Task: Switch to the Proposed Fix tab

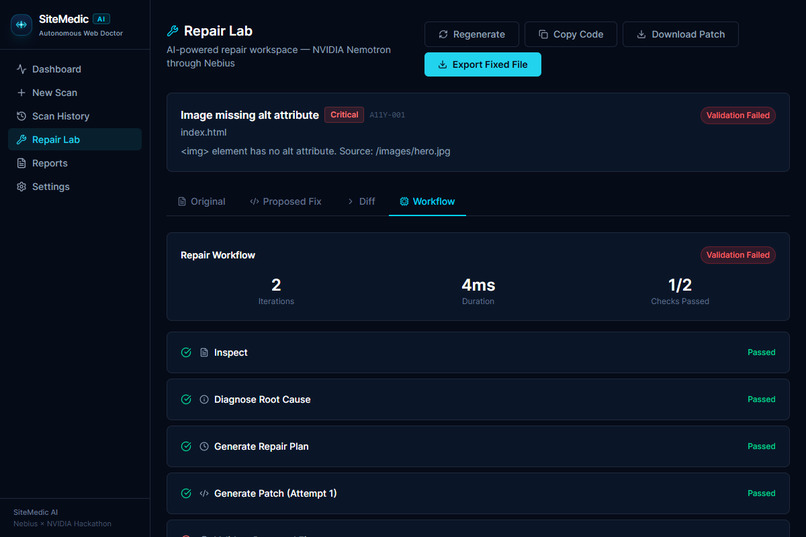Action: (x=286, y=201)
